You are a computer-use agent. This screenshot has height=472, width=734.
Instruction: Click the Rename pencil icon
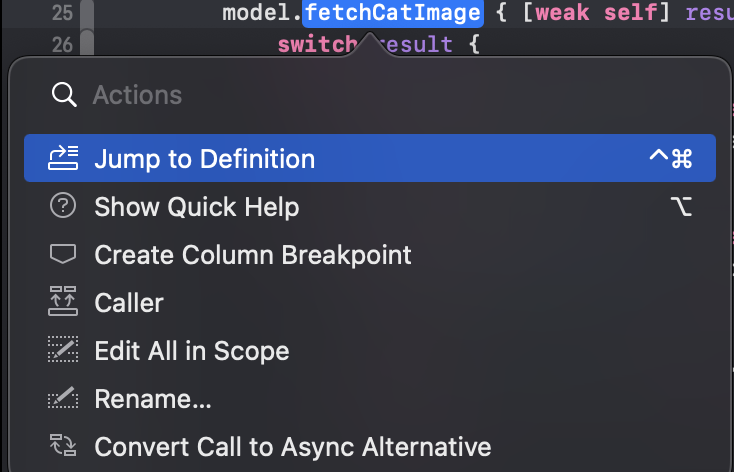[x=63, y=398]
